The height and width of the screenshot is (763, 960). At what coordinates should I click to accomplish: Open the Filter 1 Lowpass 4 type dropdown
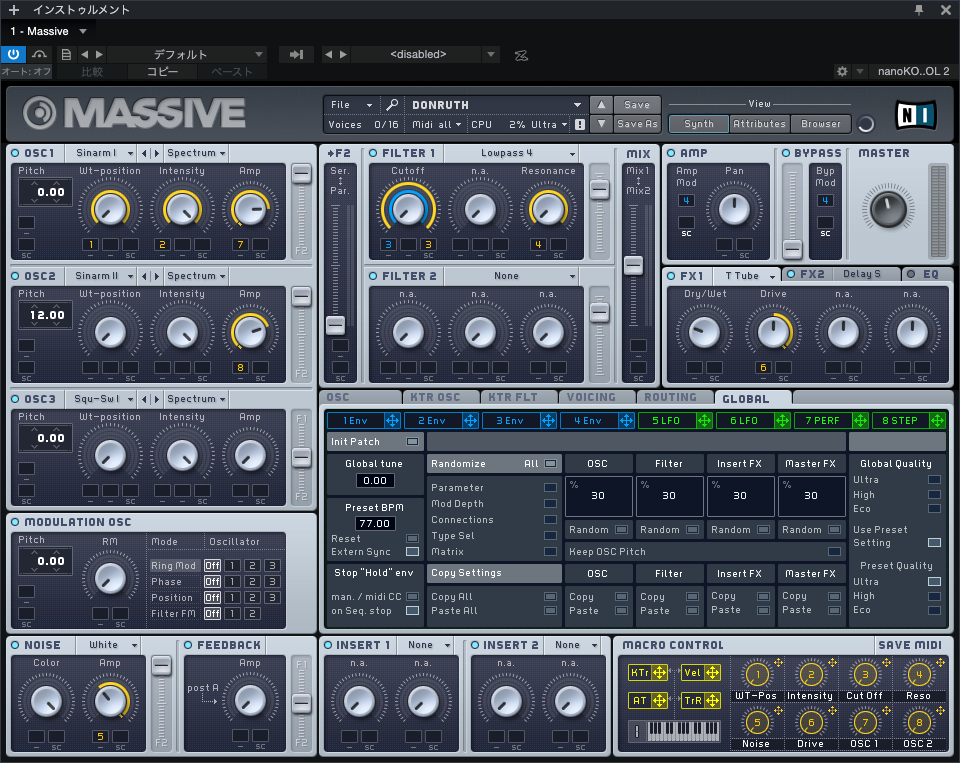511,153
